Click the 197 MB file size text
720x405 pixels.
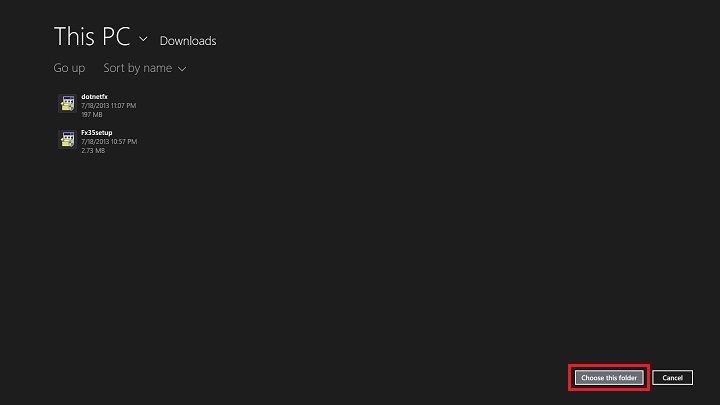coord(91,113)
